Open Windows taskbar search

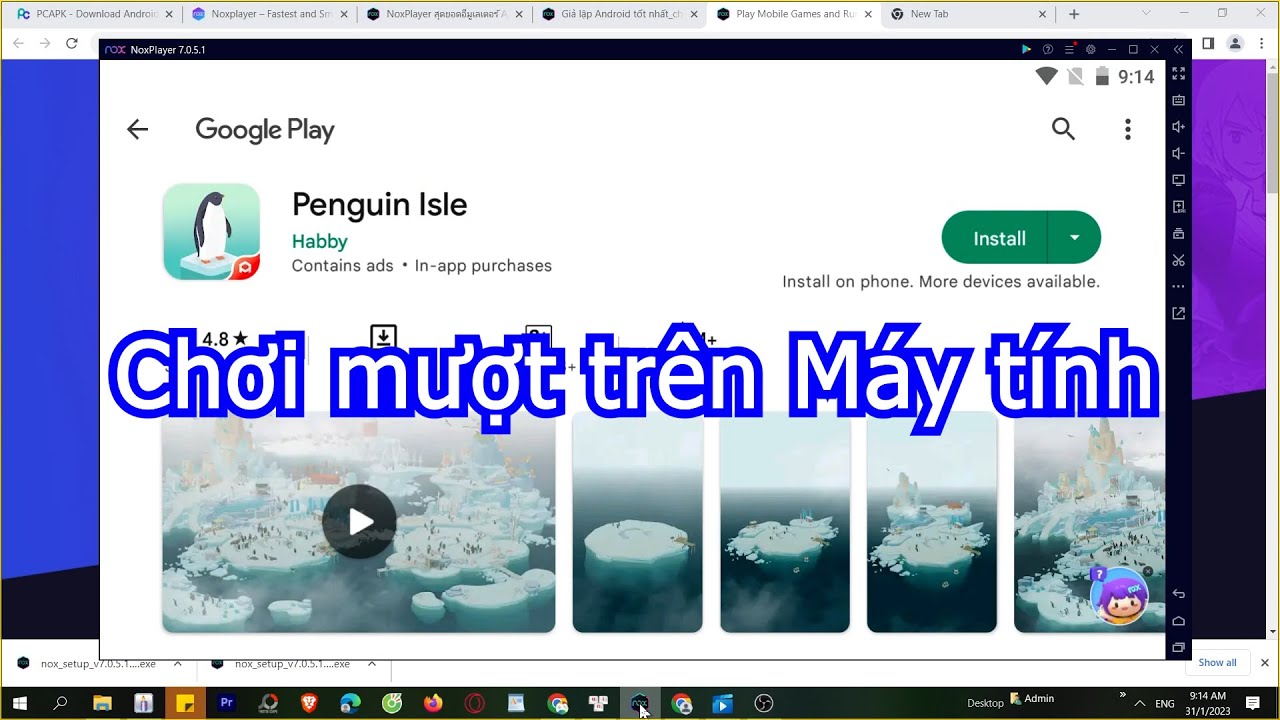pos(60,703)
